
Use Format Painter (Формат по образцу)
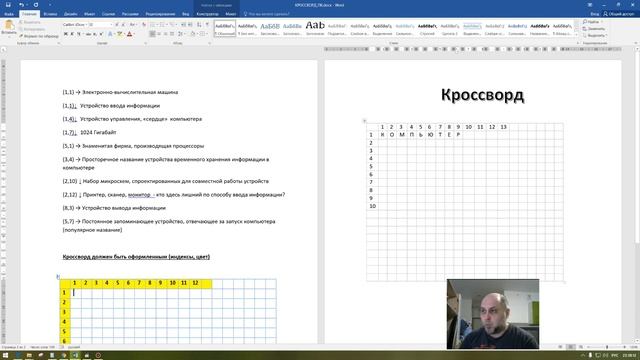point(39,36)
